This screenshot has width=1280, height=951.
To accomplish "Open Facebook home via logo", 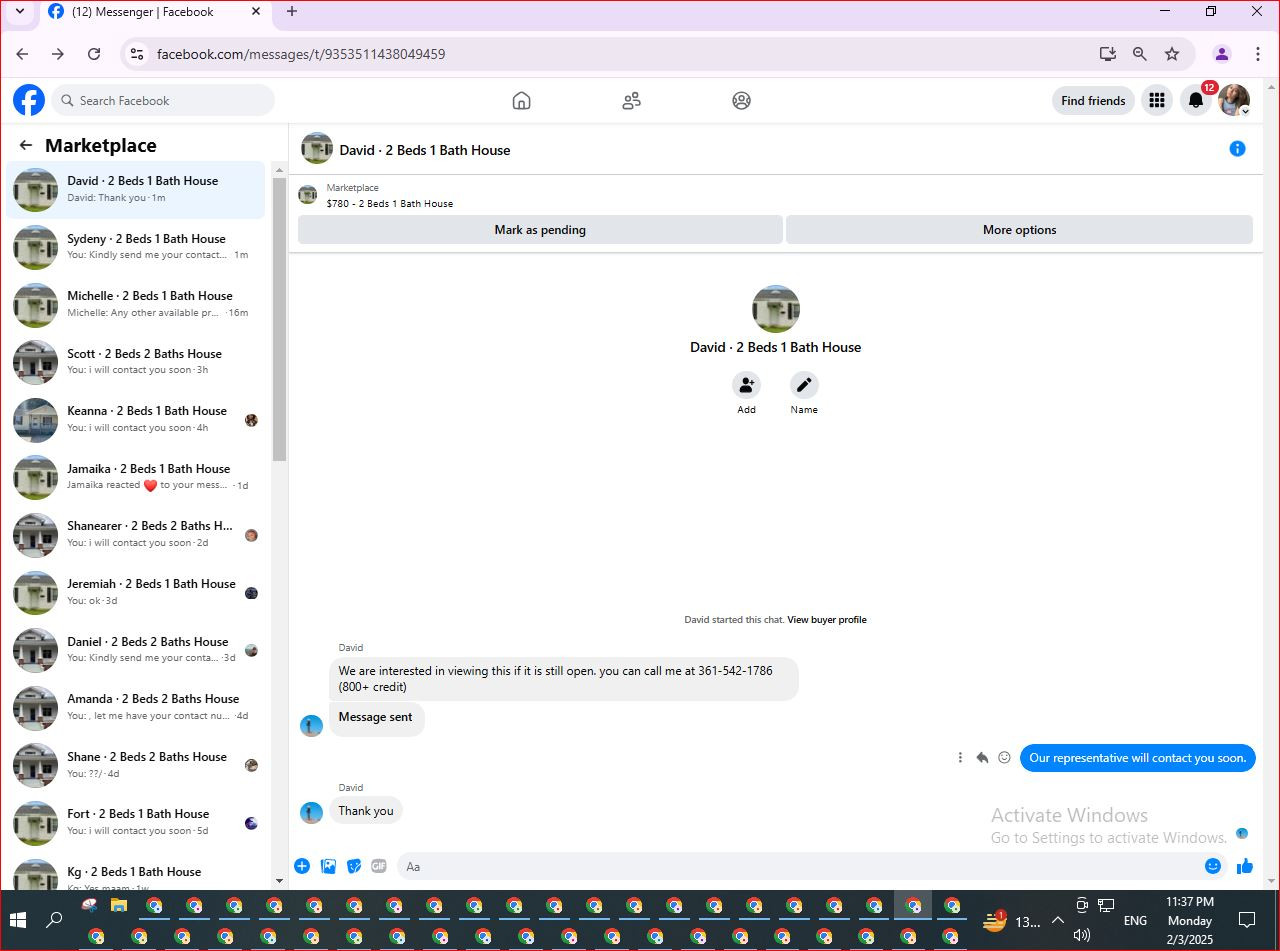I will (29, 100).
